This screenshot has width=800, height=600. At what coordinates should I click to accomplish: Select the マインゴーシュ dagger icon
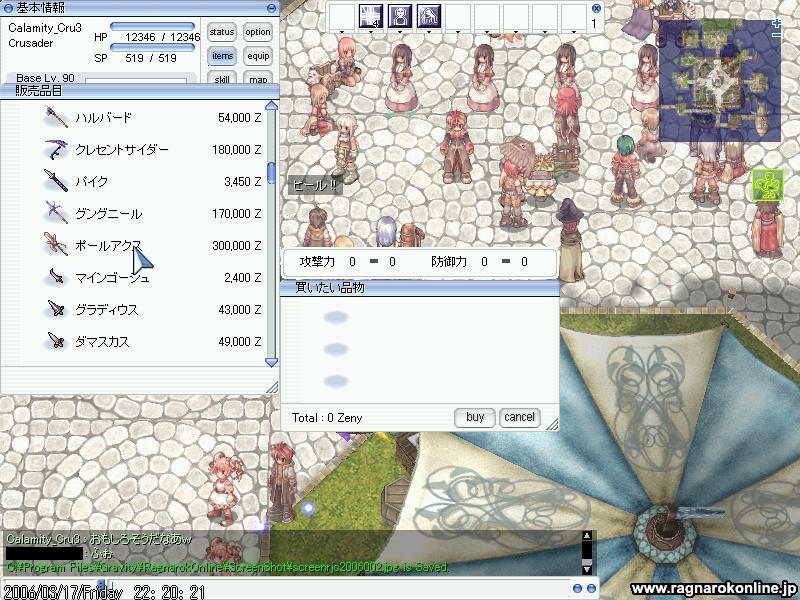click(56, 277)
